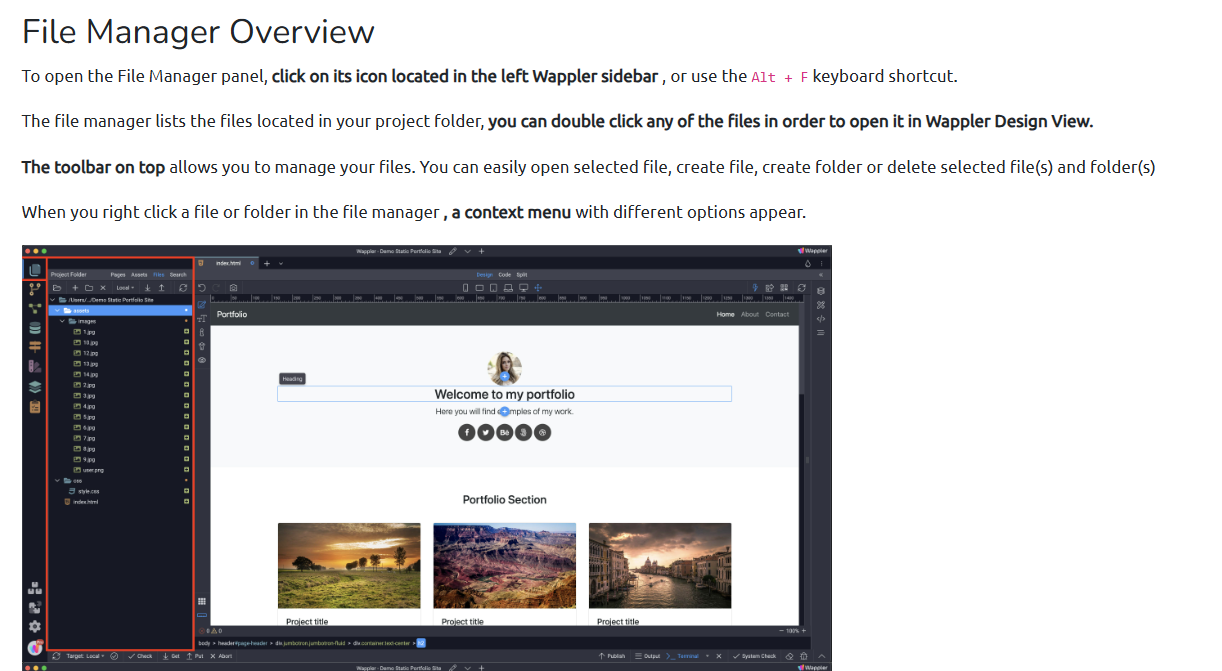The height and width of the screenshot is (671, 1222).
Task: Click the Git branch icon in sidebar
Action: (x=35, y=290)
